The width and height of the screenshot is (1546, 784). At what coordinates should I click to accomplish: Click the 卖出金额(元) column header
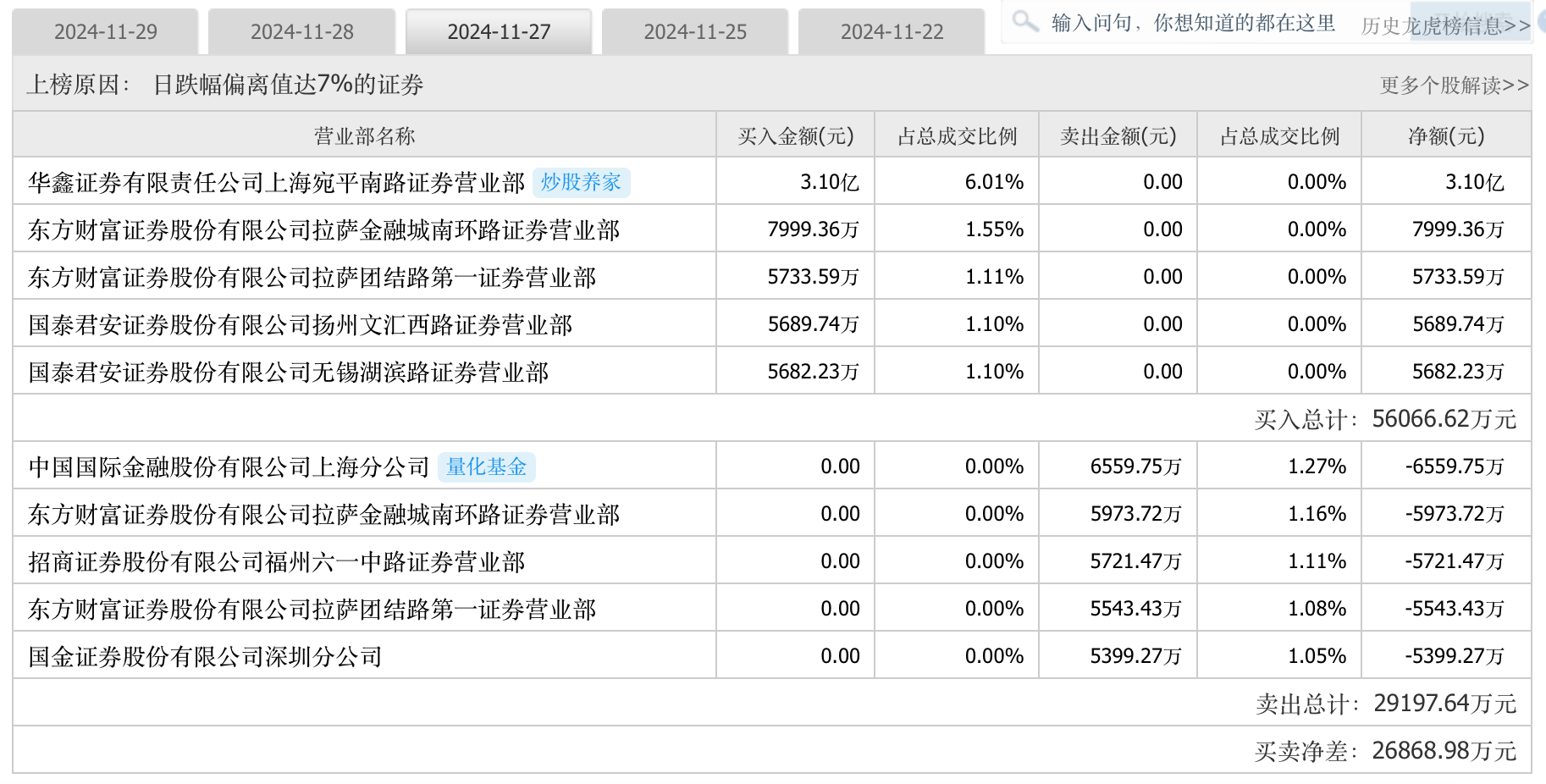[1118, 135]
